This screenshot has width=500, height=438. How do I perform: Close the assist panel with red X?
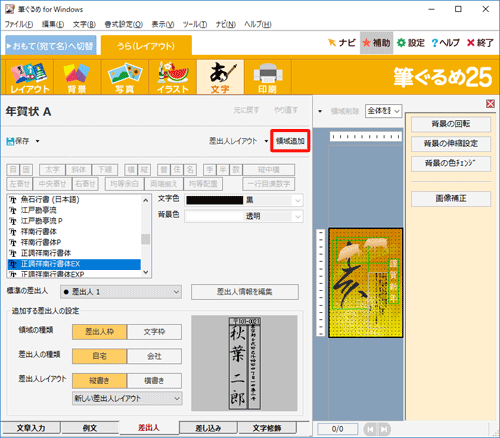click(x=490, y=104)
